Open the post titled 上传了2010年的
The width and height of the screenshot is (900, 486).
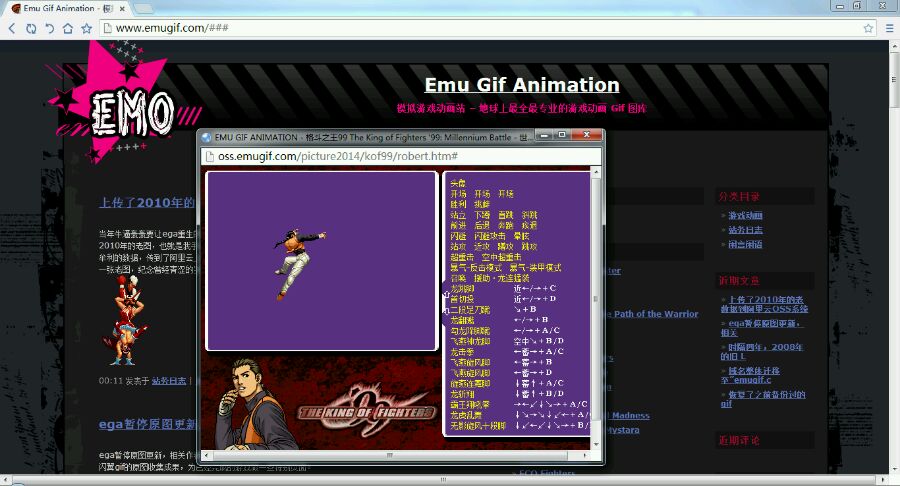tap(147, 203)
